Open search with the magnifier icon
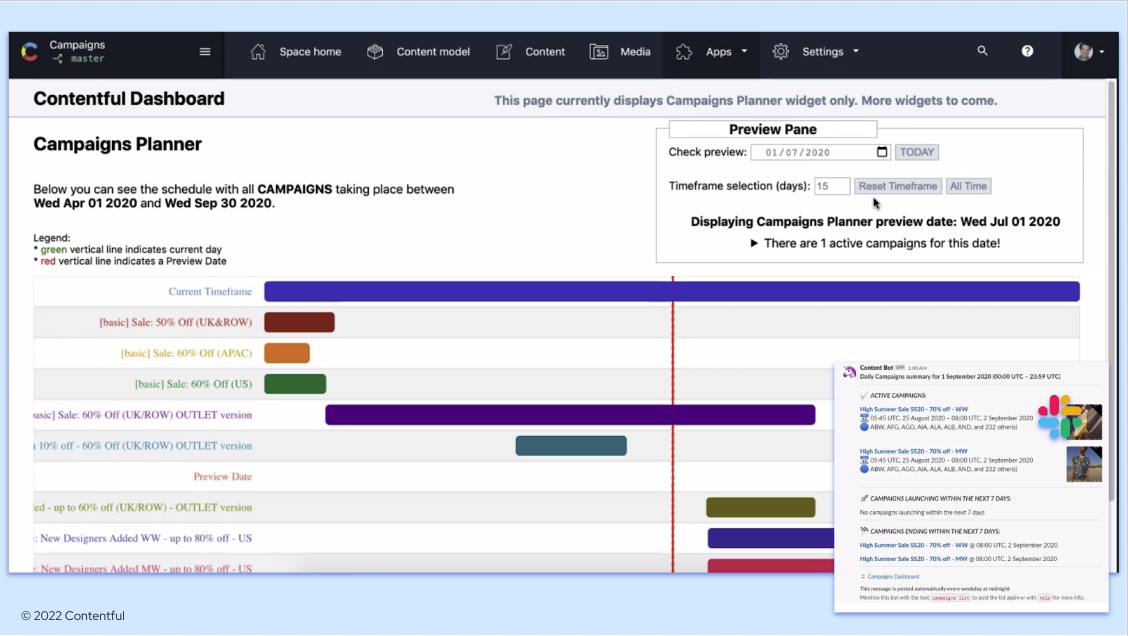 pos(982,51)
